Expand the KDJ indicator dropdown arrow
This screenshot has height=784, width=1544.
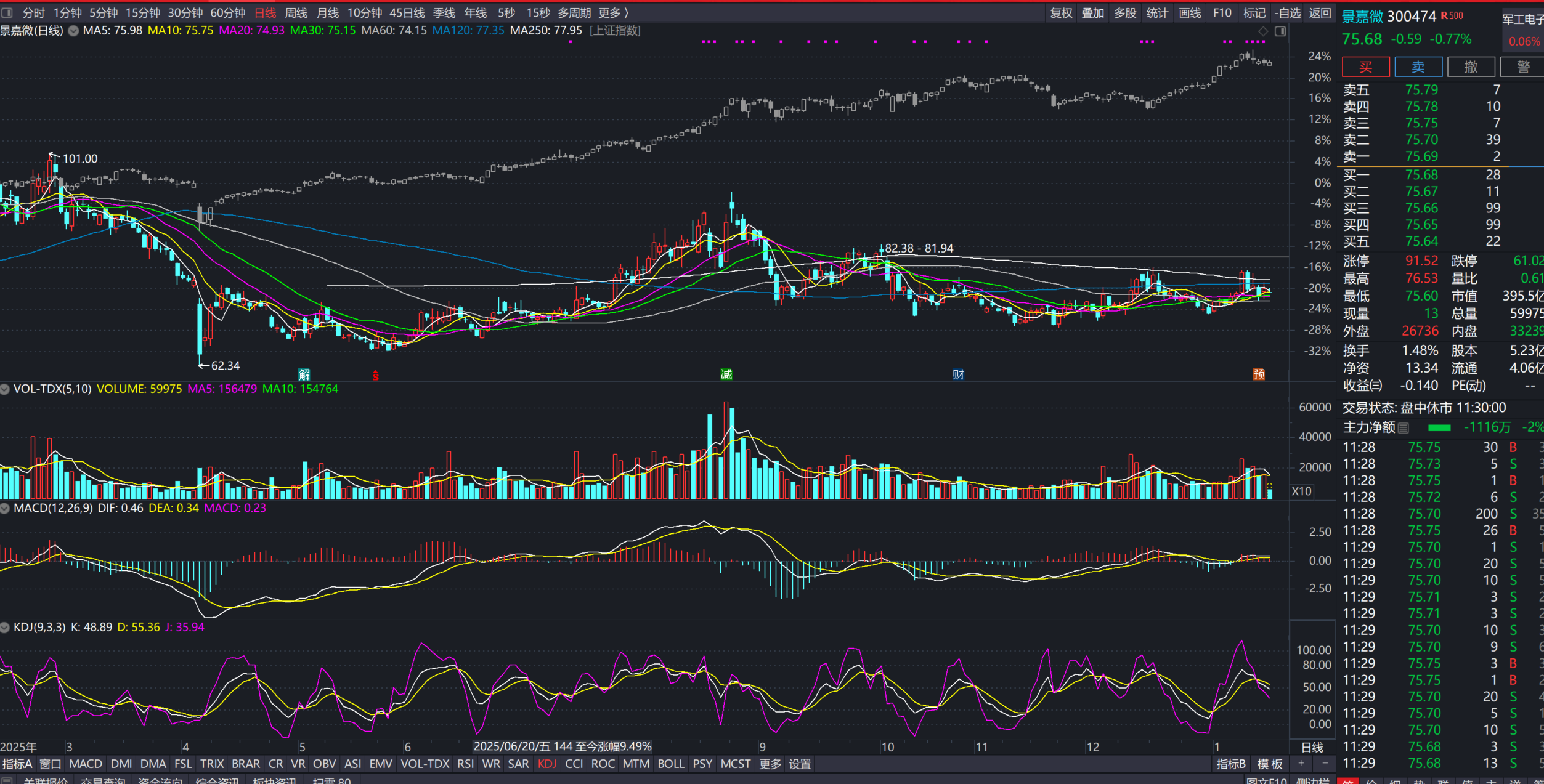click(5, 628)
